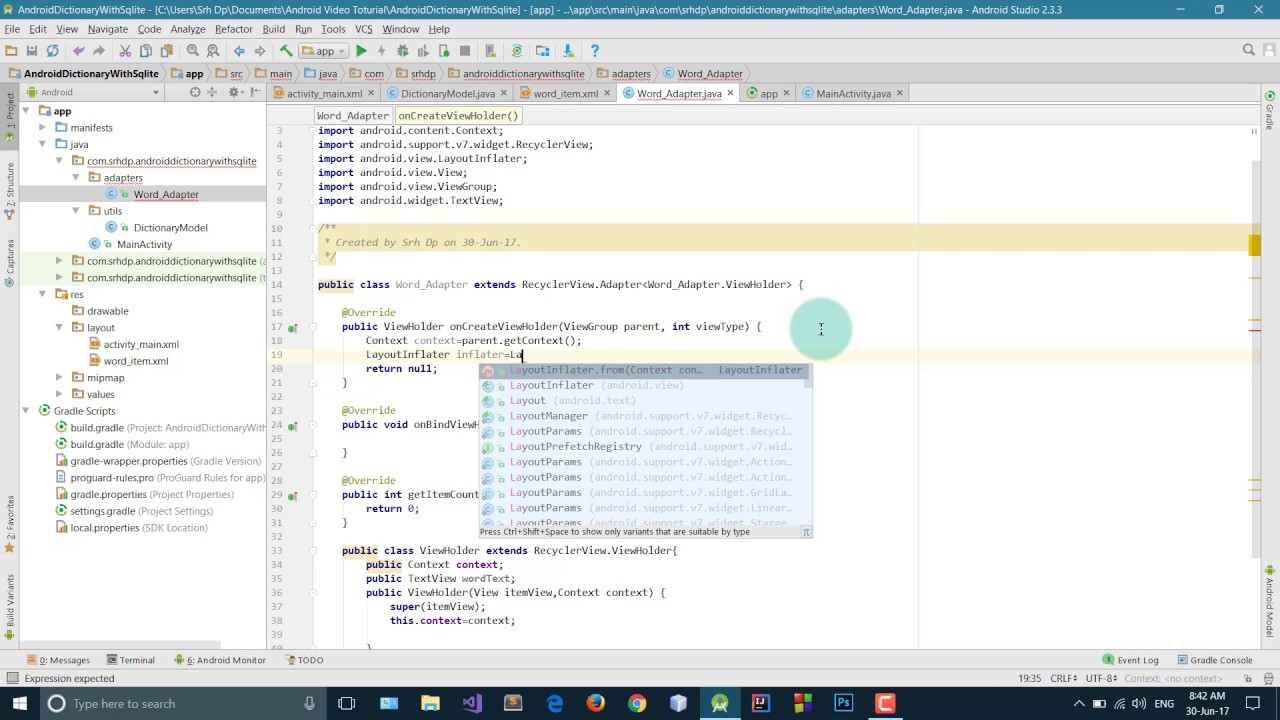Click the Make Project hammer icon
This screenshot has width=1280, height=720.
[x=286, y=51]
